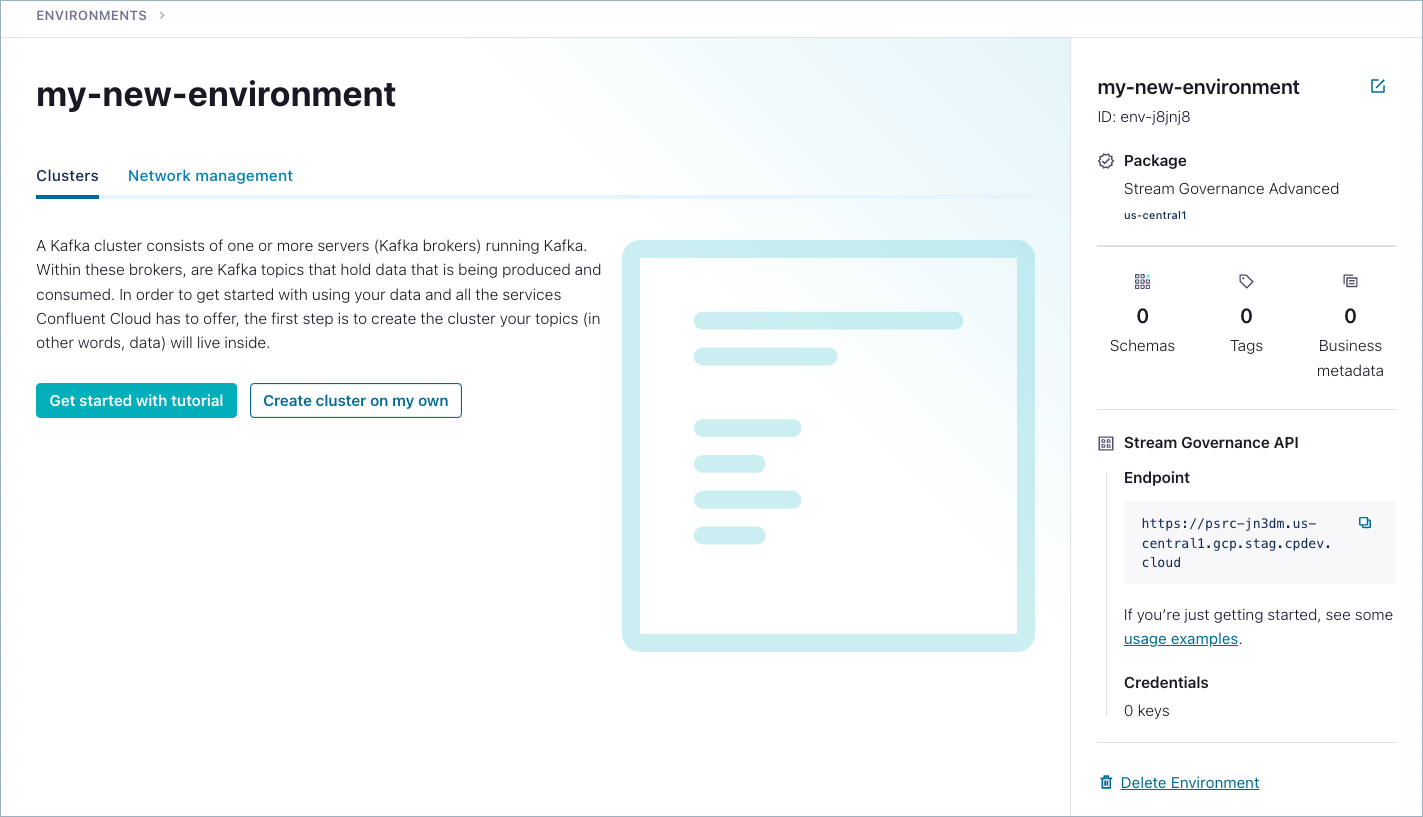Select the environment ID env-j8jnj8
This screenshot has height=817, width=1423.
click(1146, 117)
